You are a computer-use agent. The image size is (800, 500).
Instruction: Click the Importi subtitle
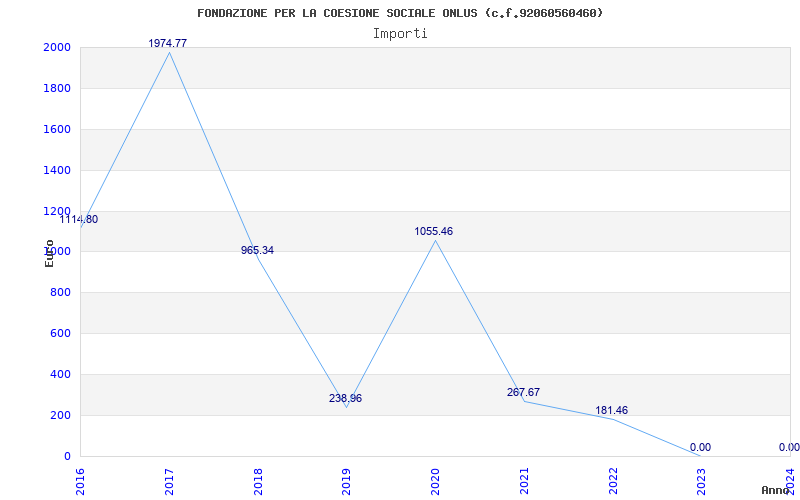point(400,34)
